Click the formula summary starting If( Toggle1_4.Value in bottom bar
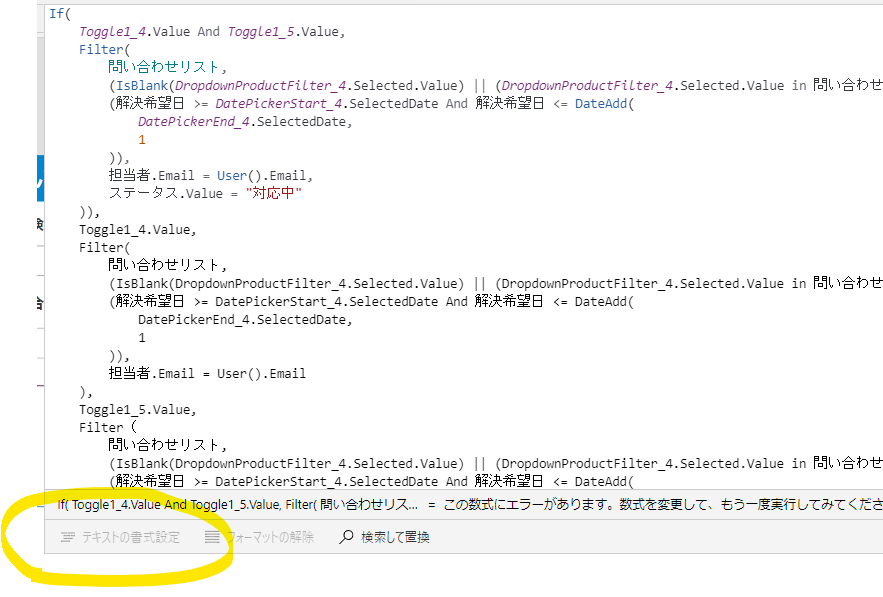 click(238, 505)
